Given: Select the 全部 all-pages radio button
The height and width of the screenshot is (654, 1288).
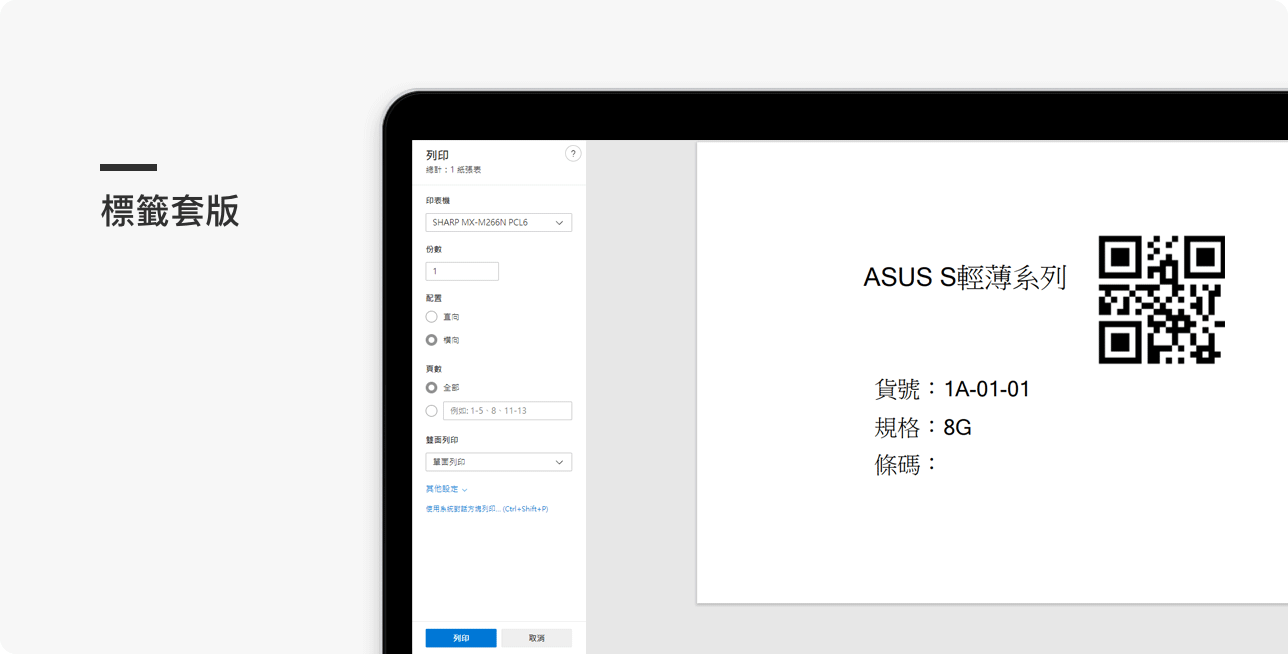Looking at the screenshot, I should coord(432,387).
